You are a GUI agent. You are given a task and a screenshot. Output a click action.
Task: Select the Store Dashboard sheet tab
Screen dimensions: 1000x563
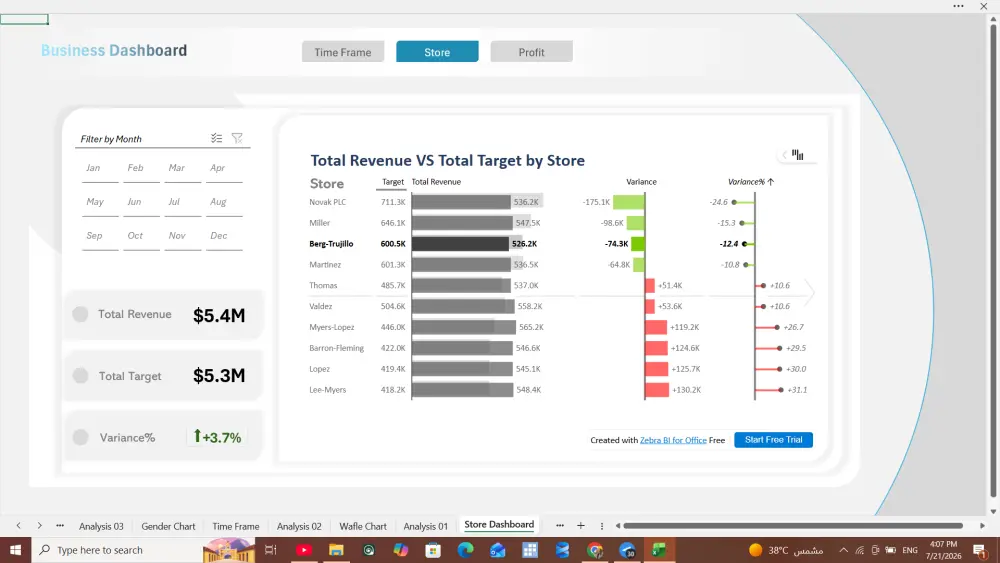(499, 525)
